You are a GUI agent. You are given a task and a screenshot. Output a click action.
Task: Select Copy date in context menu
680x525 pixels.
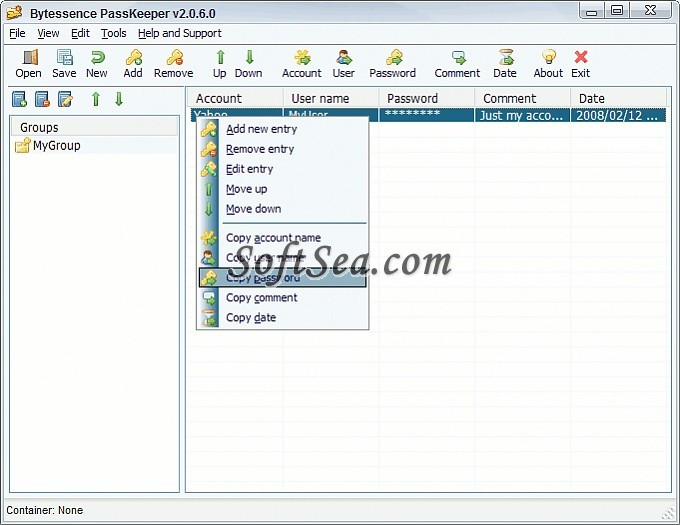pos(283,317)
